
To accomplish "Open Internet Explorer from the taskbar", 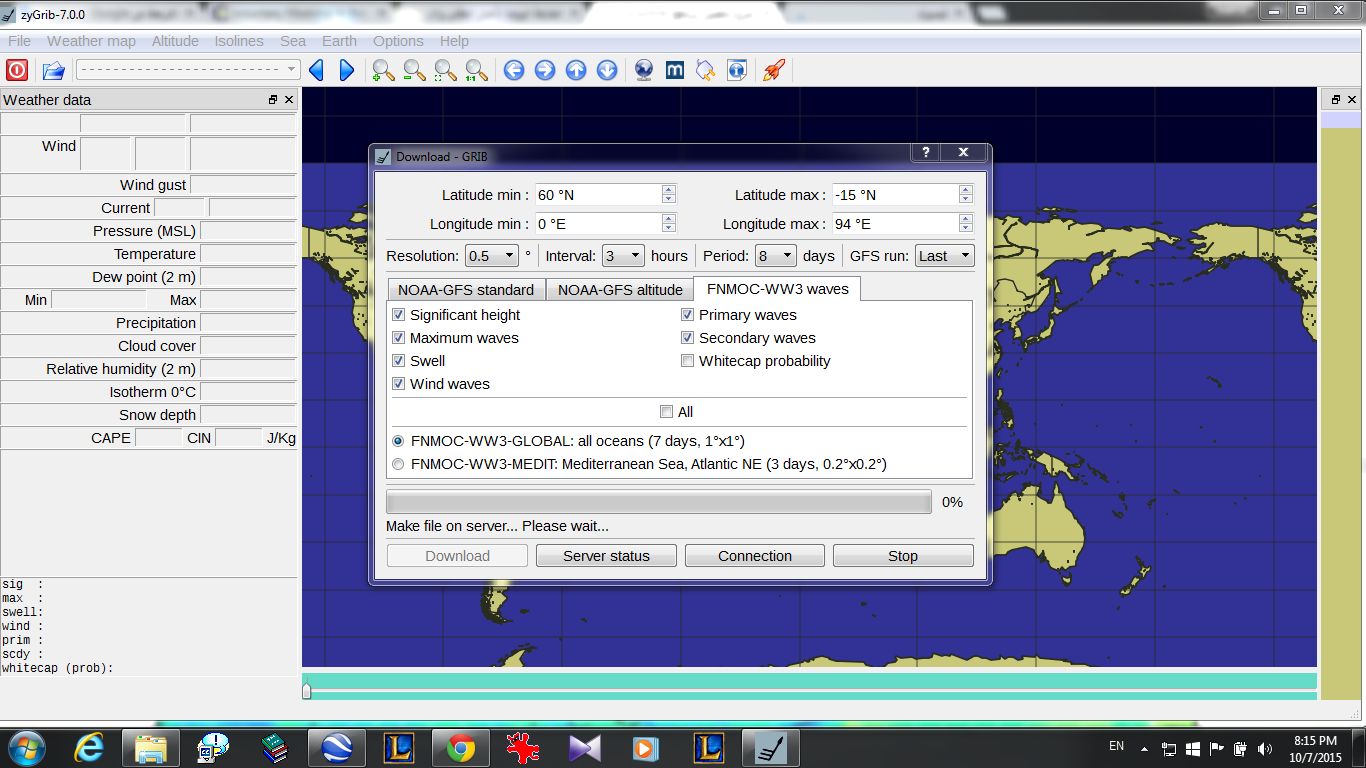I will (x=88, y=747).
